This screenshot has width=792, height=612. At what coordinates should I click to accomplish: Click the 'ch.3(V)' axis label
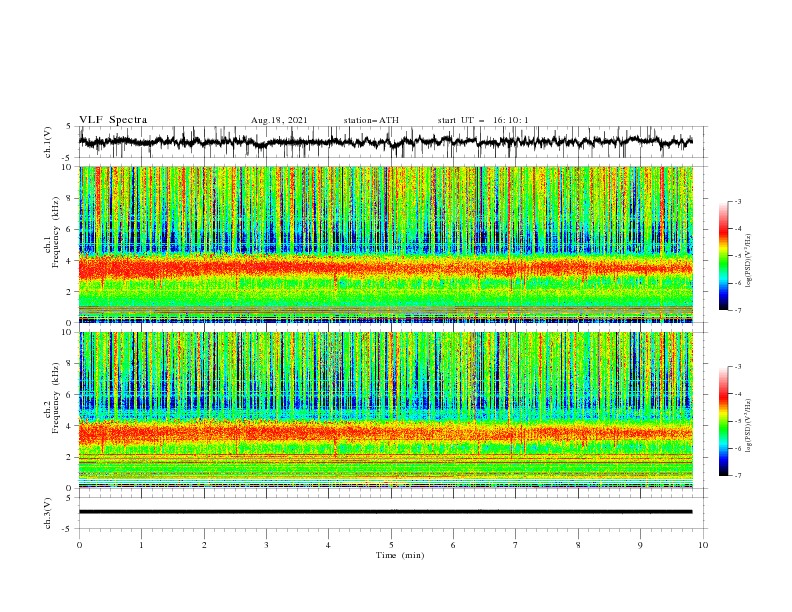(x=48, y=513)
